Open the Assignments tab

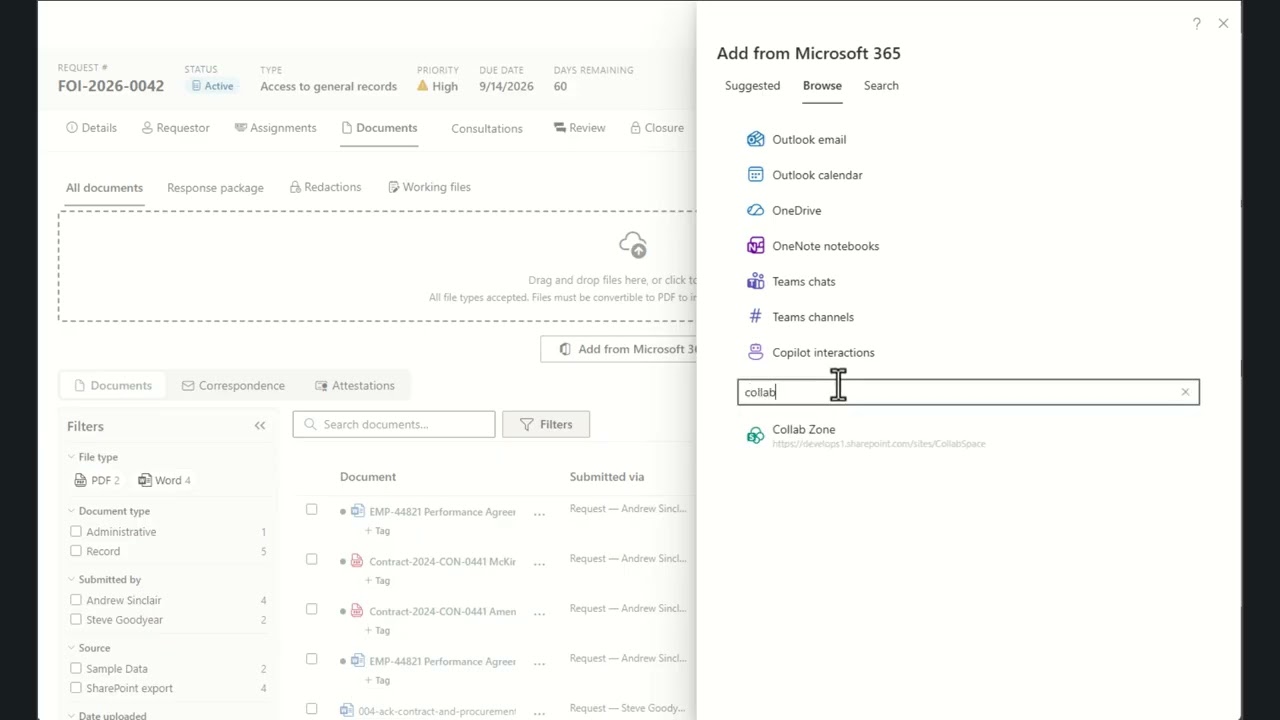point(275,128)
